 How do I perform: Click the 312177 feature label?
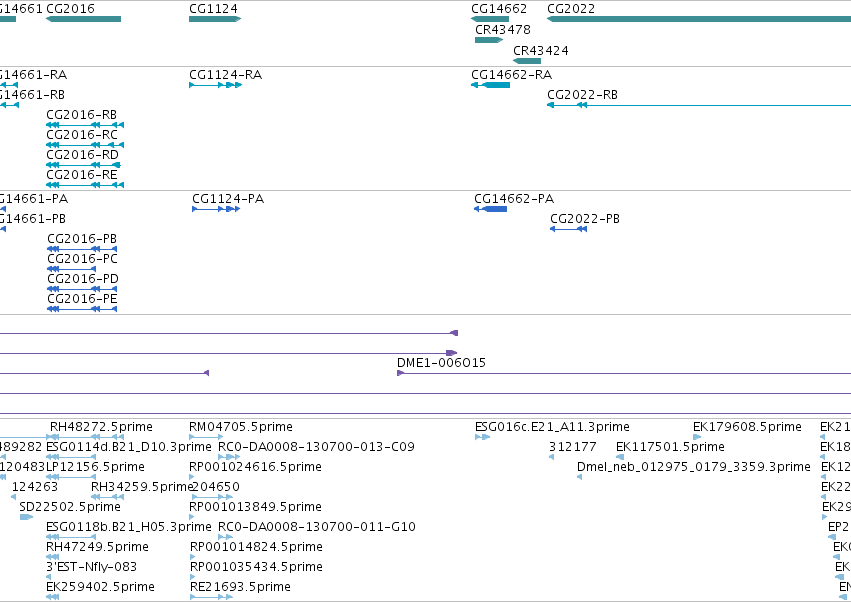pyautogui.click(x=573, y=447)
